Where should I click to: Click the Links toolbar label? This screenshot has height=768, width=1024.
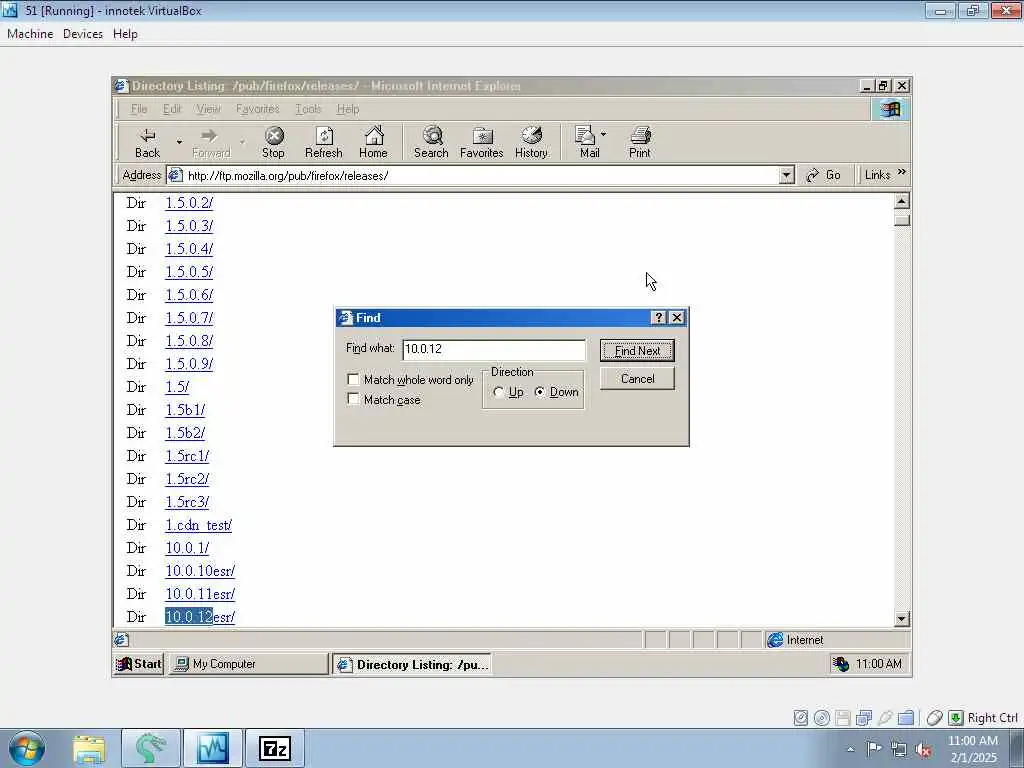(x=877, y=175)
